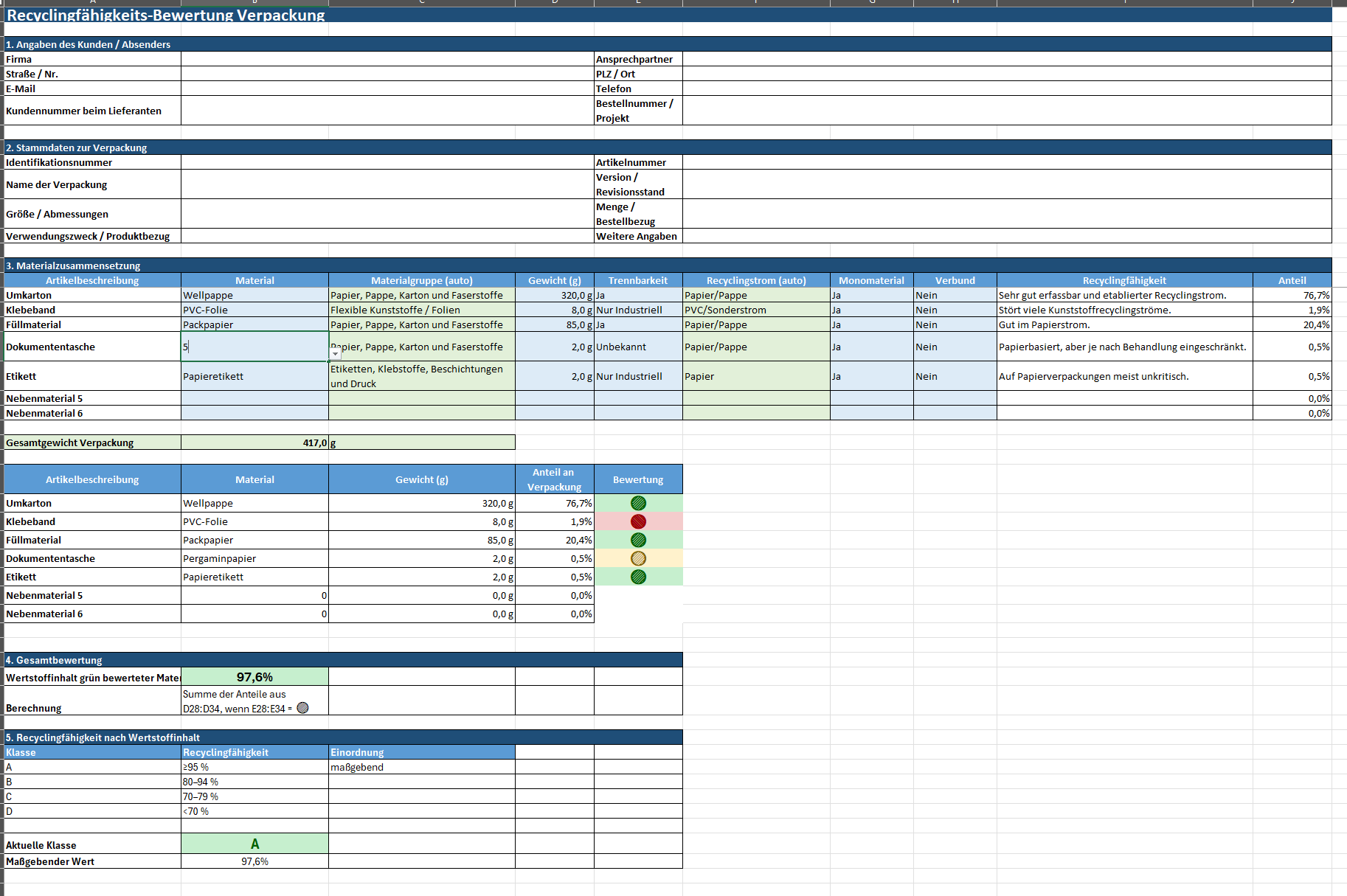Select the Trennbarkeit cell showing Unbekannt
The height and width of the screenshot is (896, 1347).
pyautogui.click(x=638, y=347)
